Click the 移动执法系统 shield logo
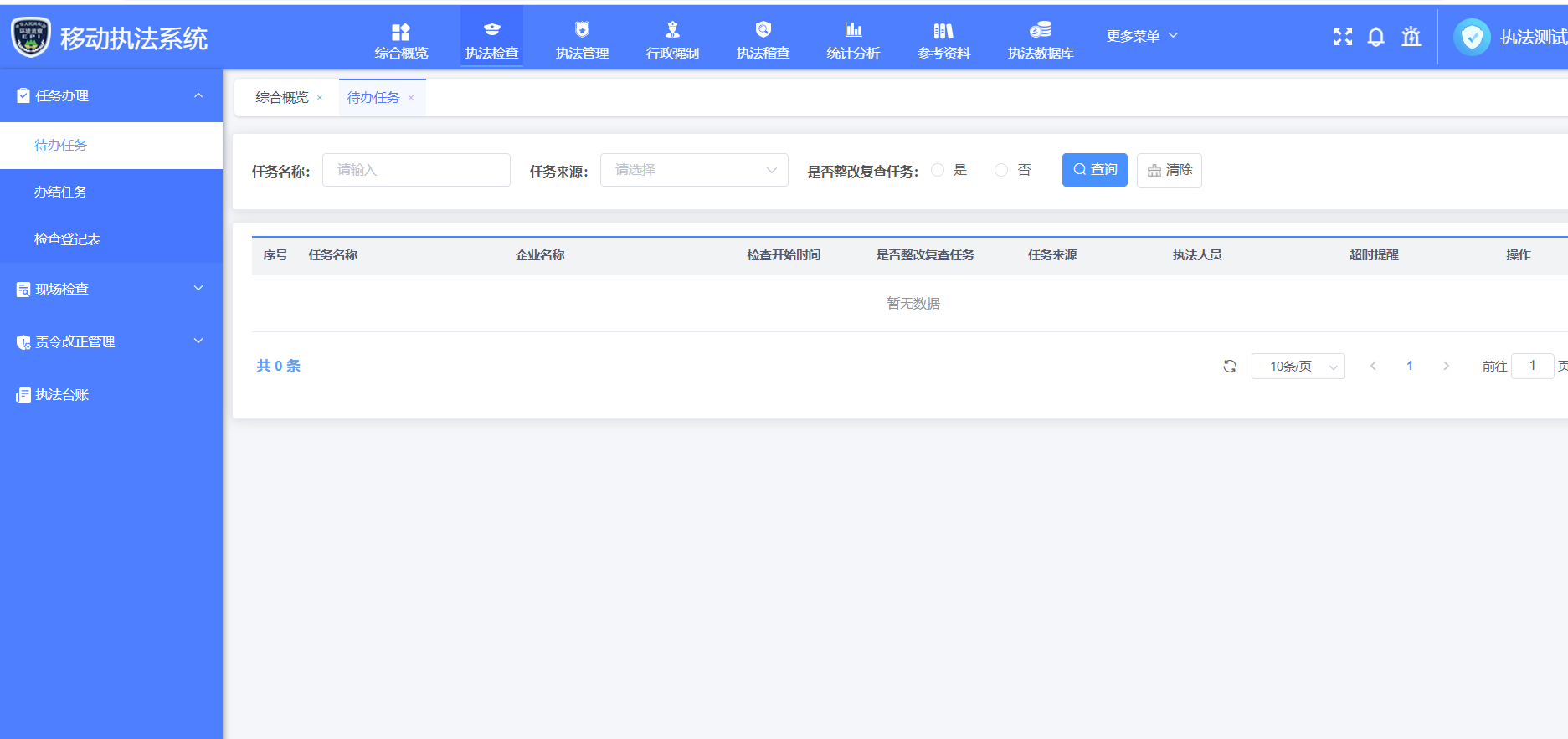 (31, 37)
